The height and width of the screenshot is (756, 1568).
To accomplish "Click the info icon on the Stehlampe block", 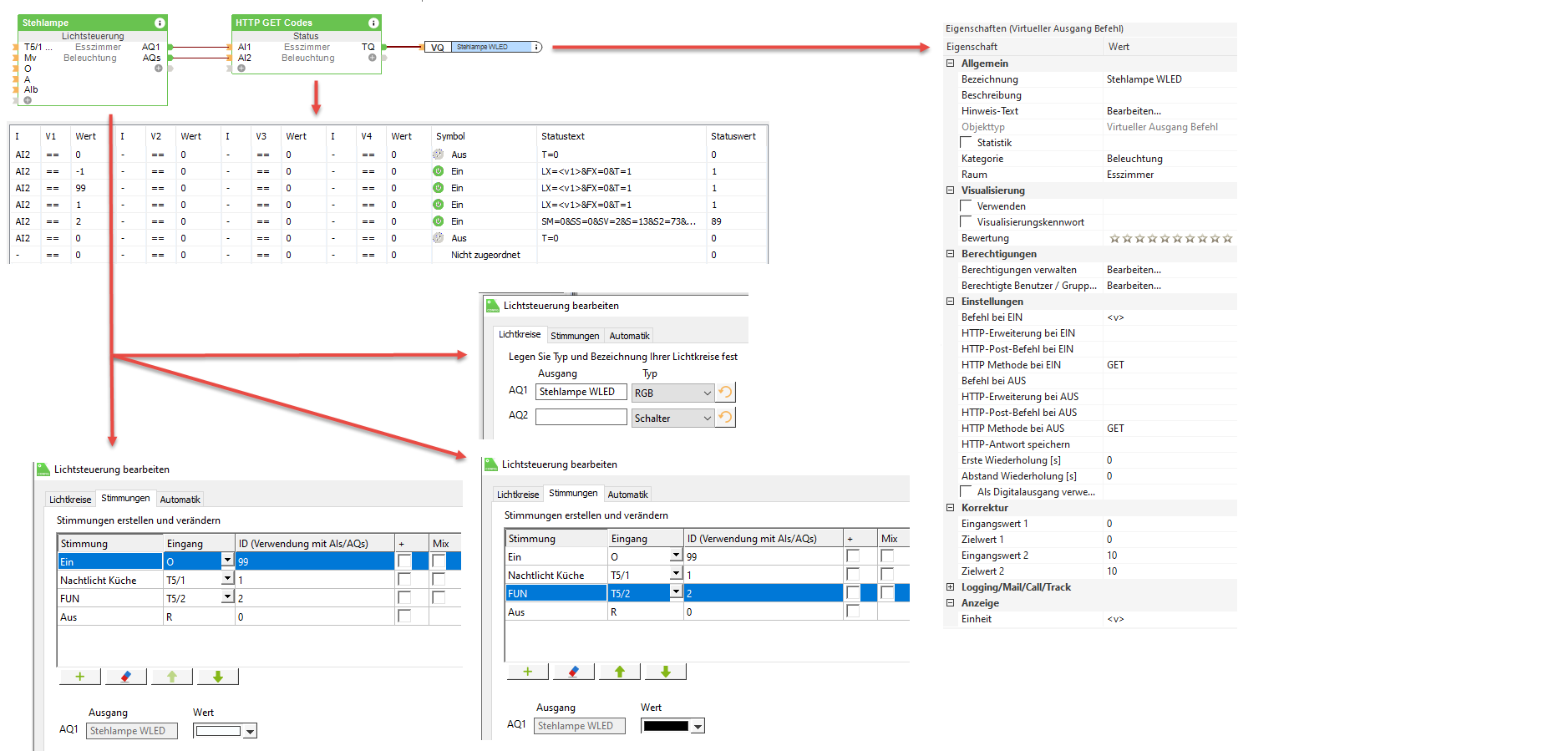I will (x=160, y=23).
